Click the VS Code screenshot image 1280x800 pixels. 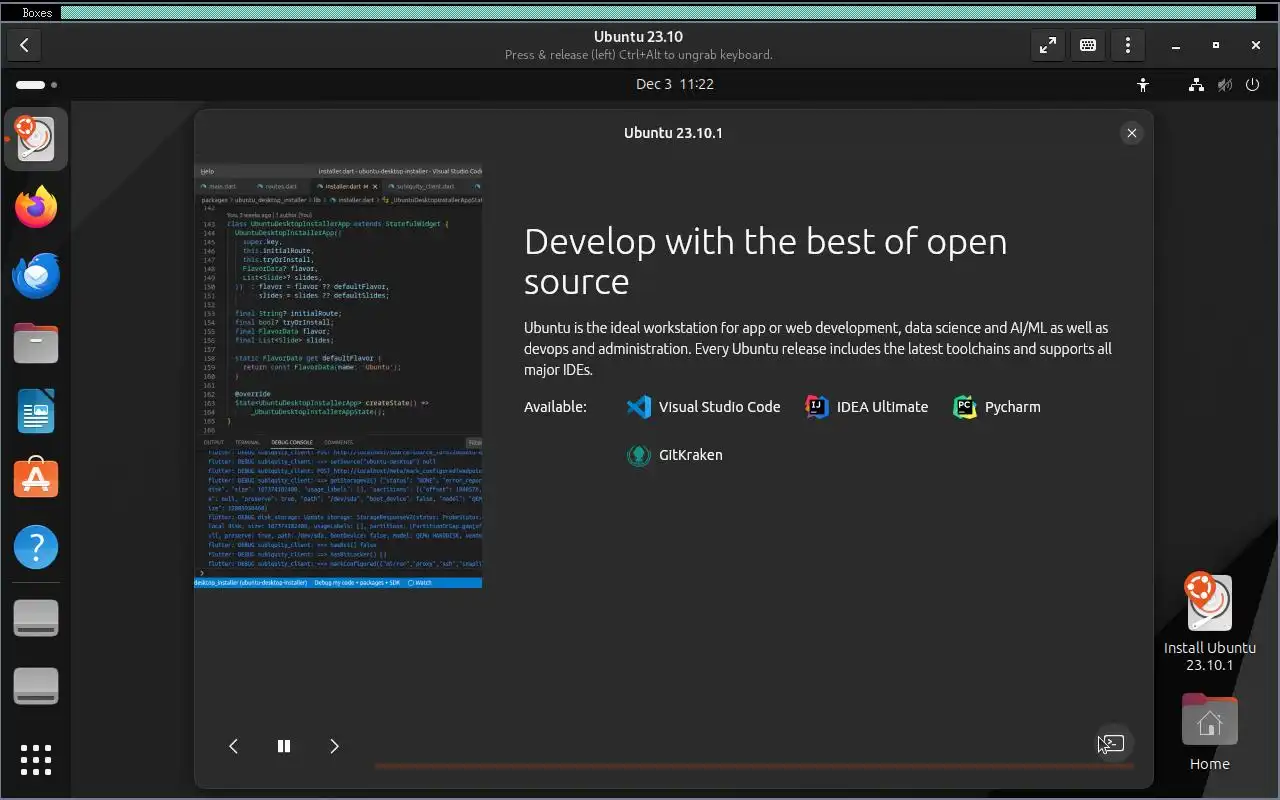[x=338, y=376]
